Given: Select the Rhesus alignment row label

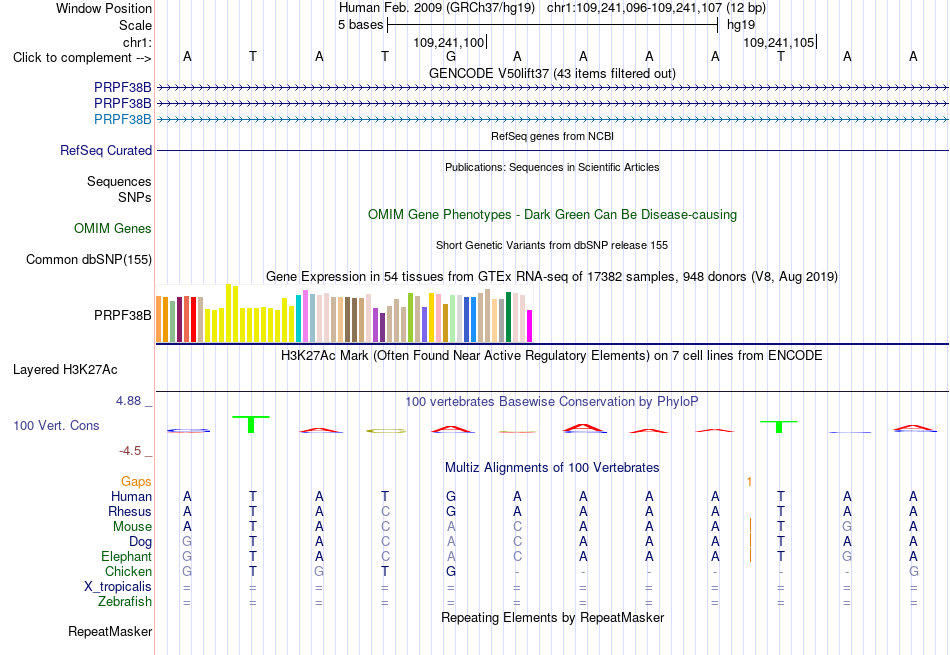Looking at the screenshot, I should 130,511.
